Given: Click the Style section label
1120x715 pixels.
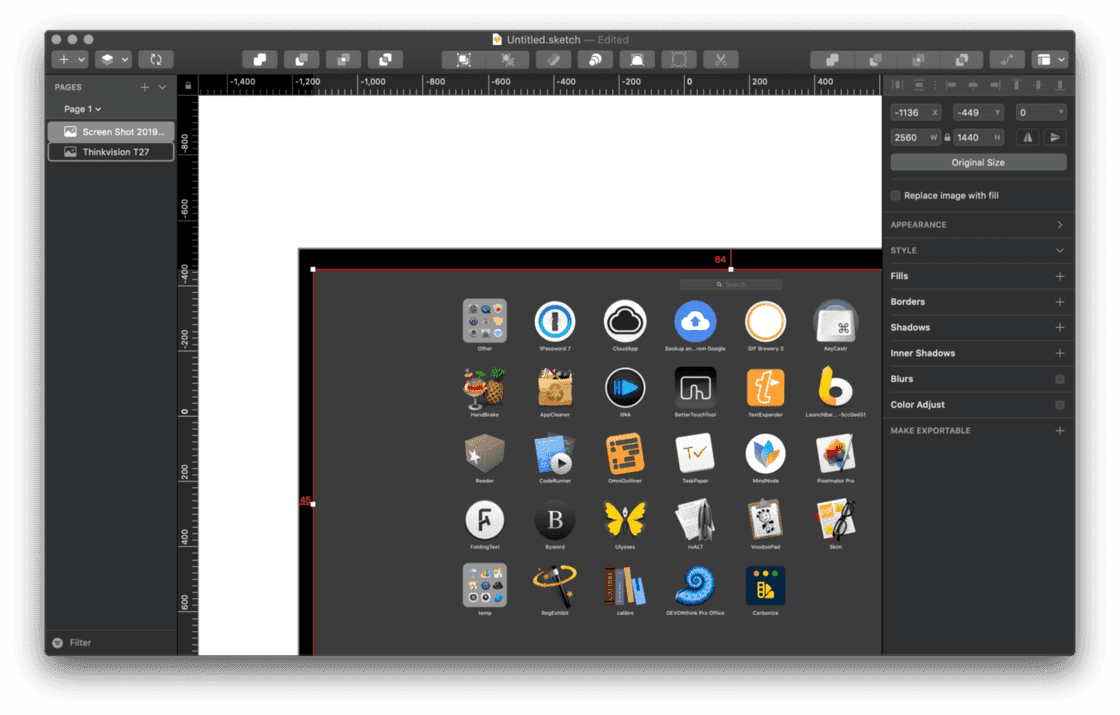Looking at the screenshot, I should click(x=904, y=251).
